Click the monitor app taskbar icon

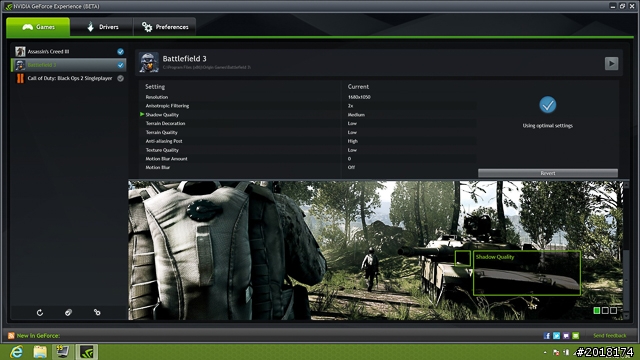pyautogui.click(x=62, y=352)
